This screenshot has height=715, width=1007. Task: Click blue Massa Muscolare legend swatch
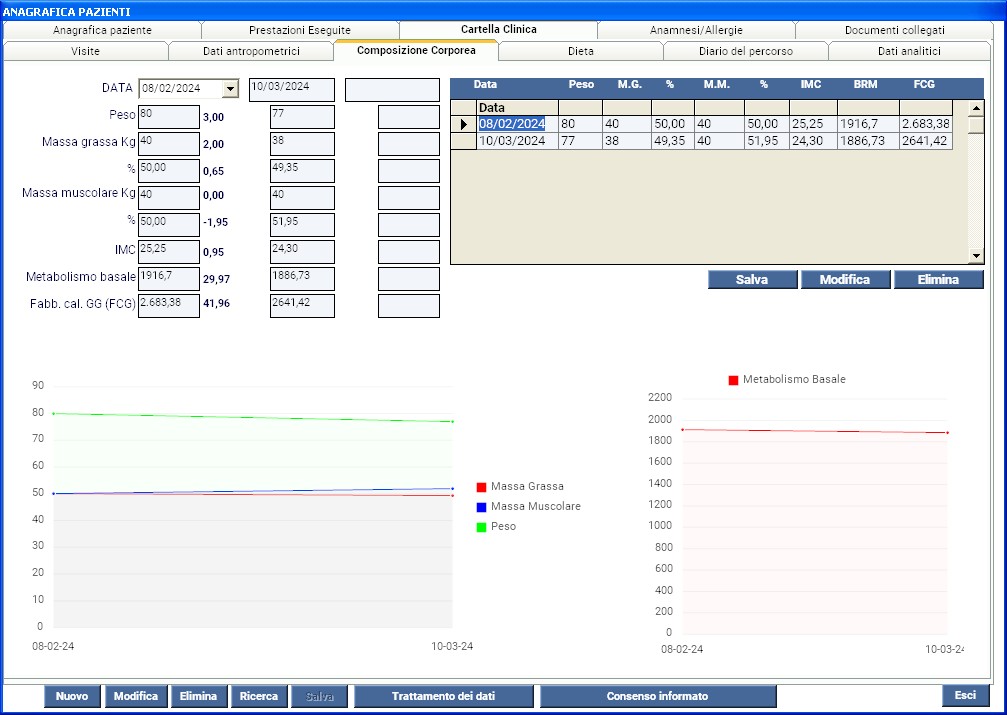481,507
